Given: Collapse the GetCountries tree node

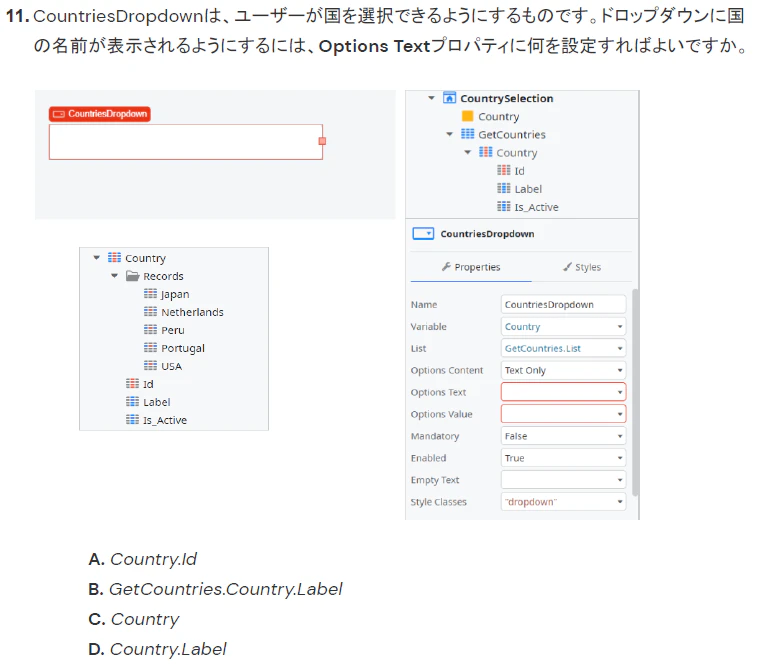Looking at the screenshot, I should (450, 134).
